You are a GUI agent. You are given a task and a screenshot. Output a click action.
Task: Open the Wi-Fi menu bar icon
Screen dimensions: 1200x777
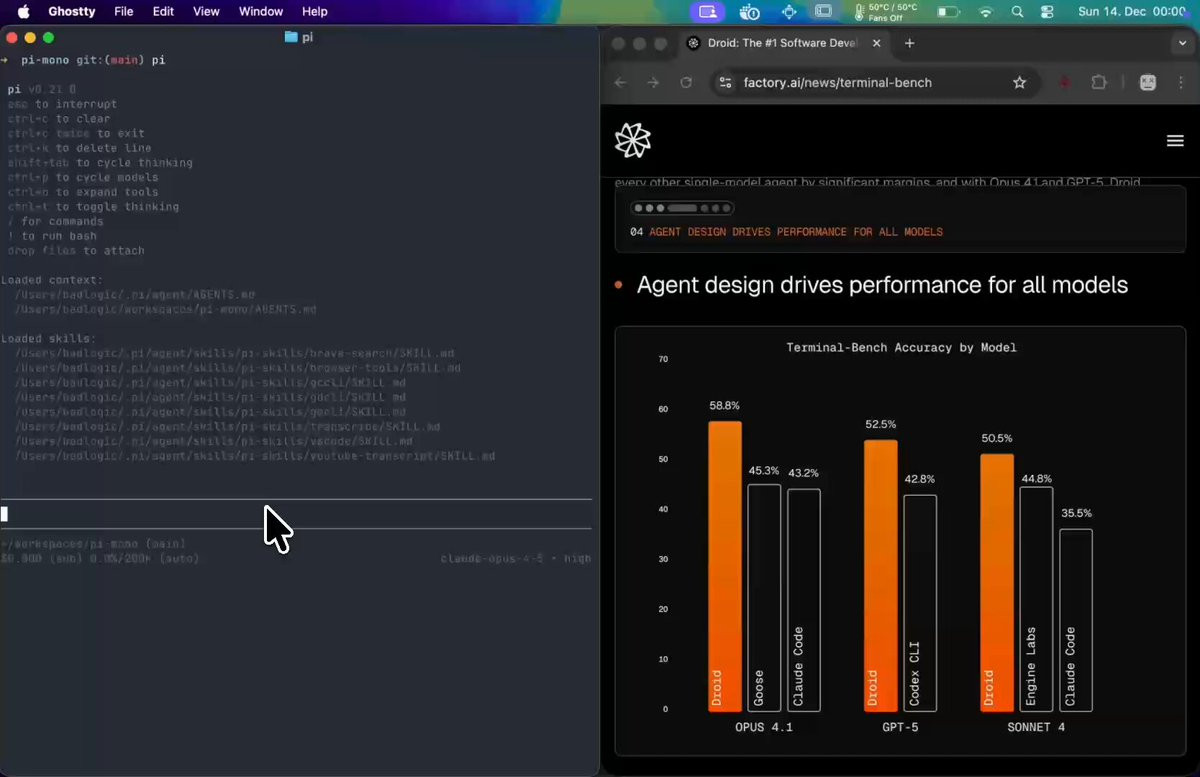pos(986,12)
